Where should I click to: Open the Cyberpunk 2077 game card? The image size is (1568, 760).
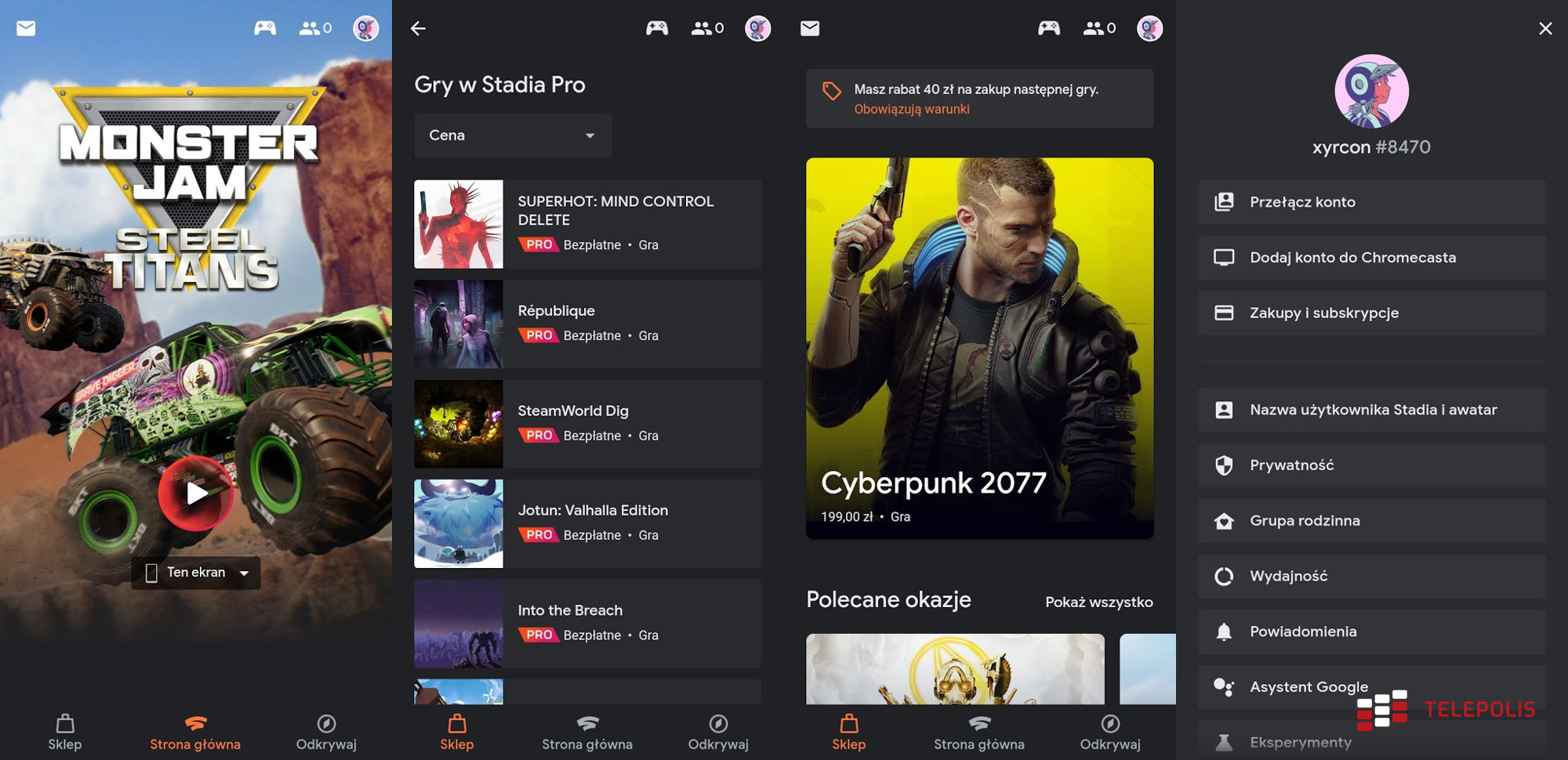coord(979,348)
